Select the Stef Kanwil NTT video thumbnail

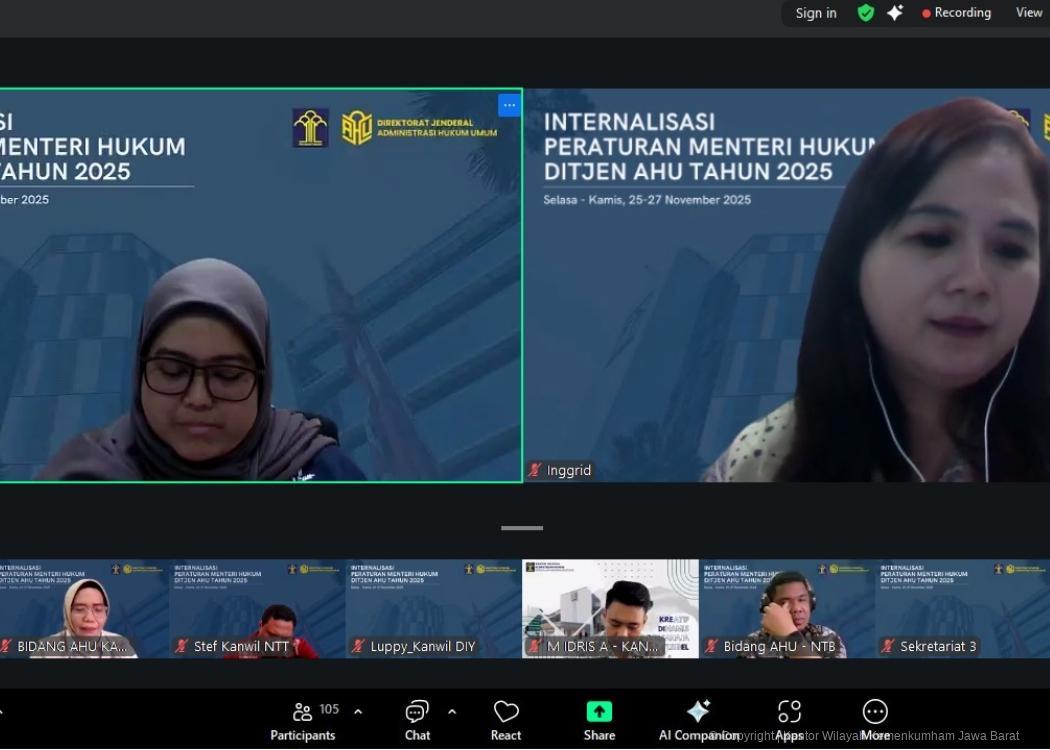point(257,608)
